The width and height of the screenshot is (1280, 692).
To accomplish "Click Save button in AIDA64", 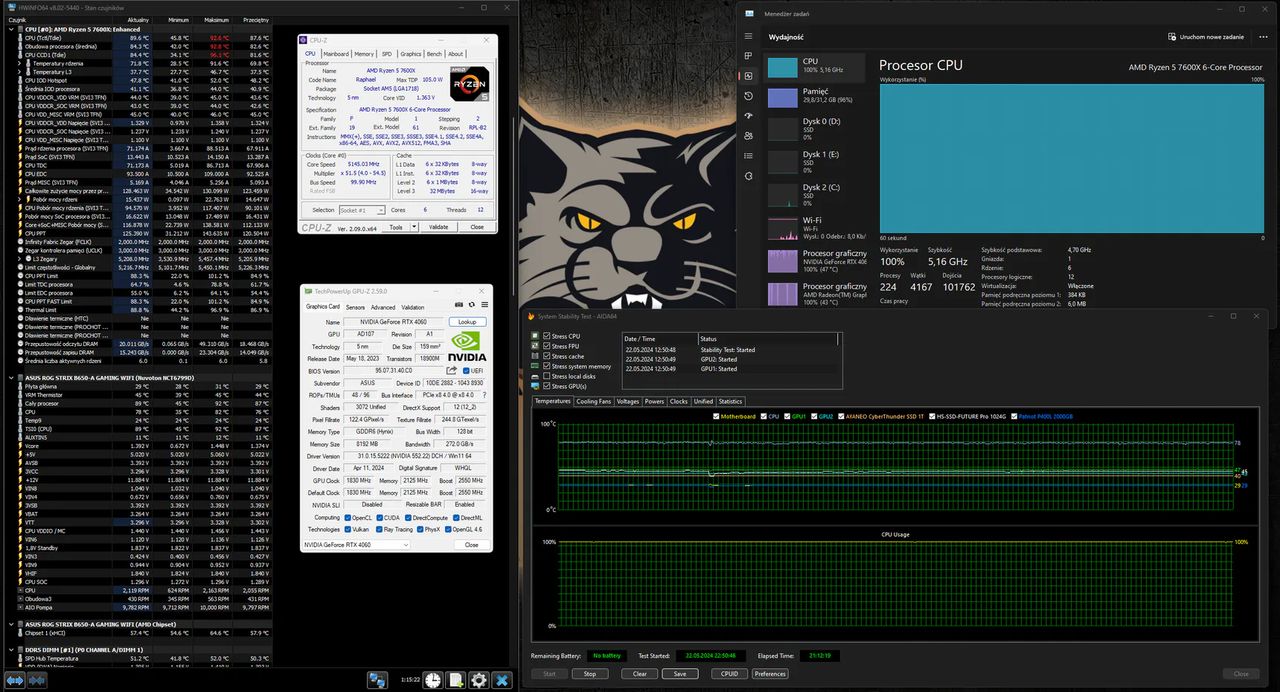I will (679, 674).
